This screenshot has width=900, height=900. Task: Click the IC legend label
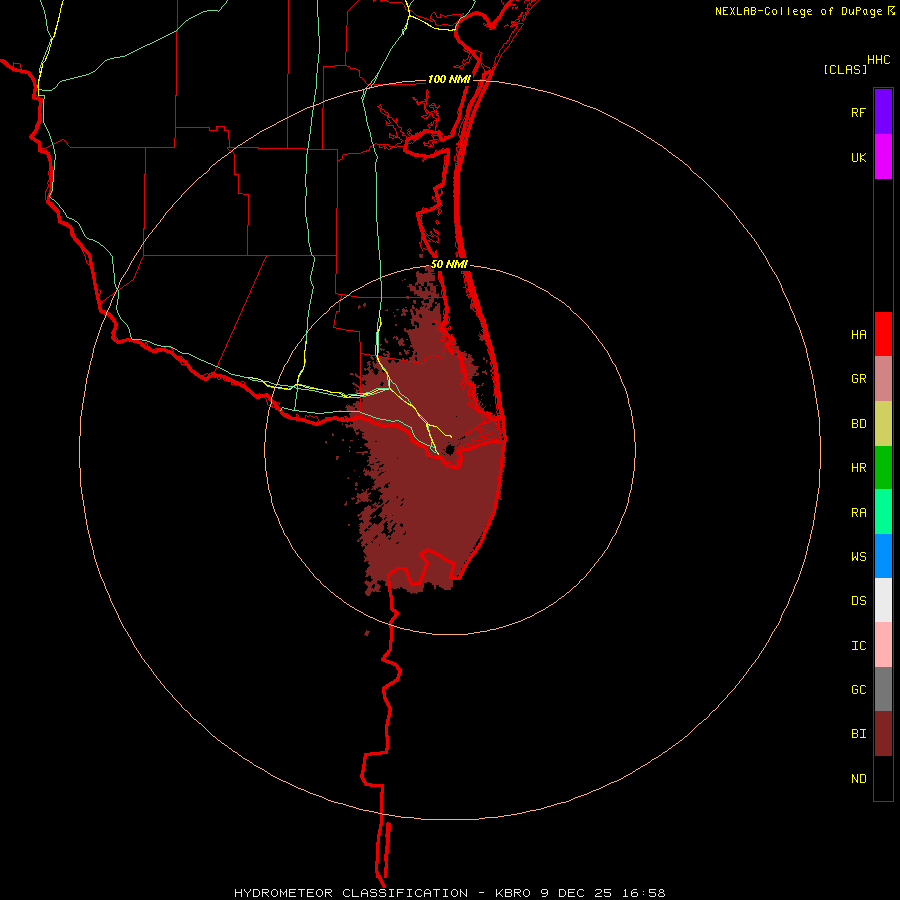point(858,646)
